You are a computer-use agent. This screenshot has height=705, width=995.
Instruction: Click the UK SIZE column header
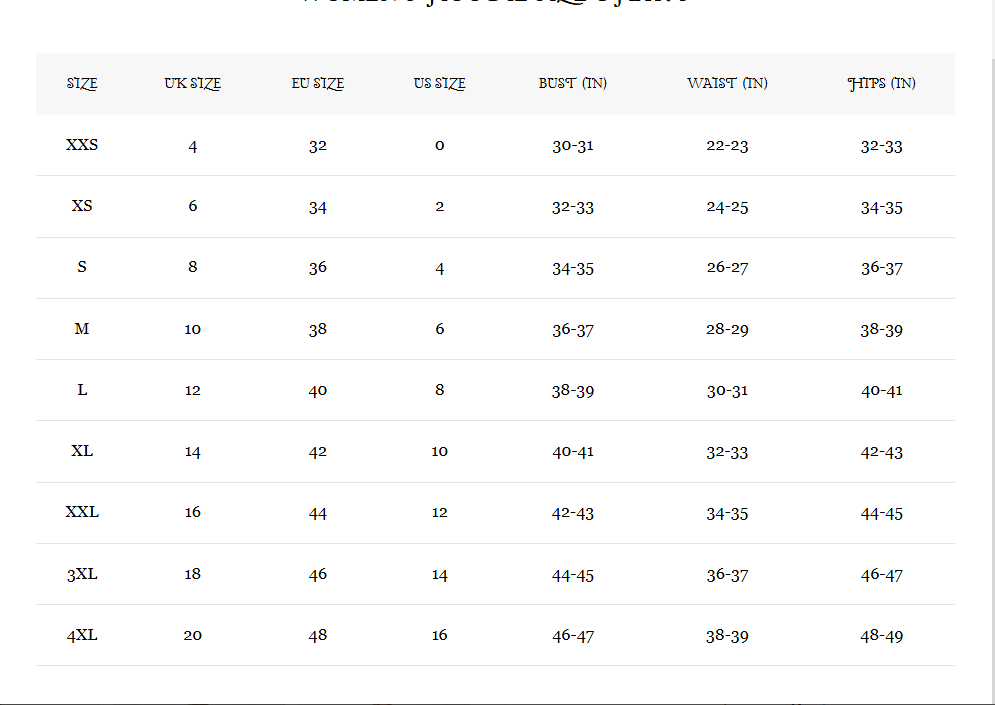click(x=192, y=84)
